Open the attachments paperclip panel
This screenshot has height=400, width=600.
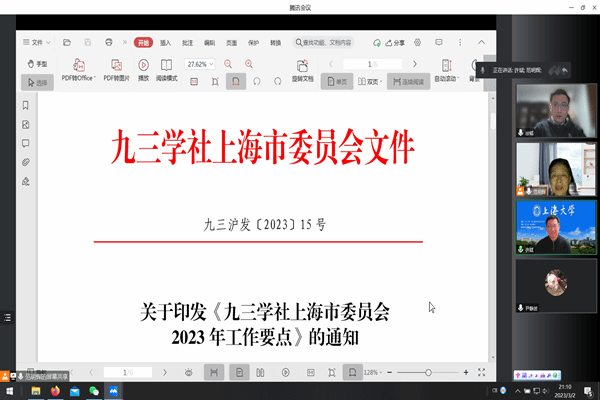(x=25, y=162)
